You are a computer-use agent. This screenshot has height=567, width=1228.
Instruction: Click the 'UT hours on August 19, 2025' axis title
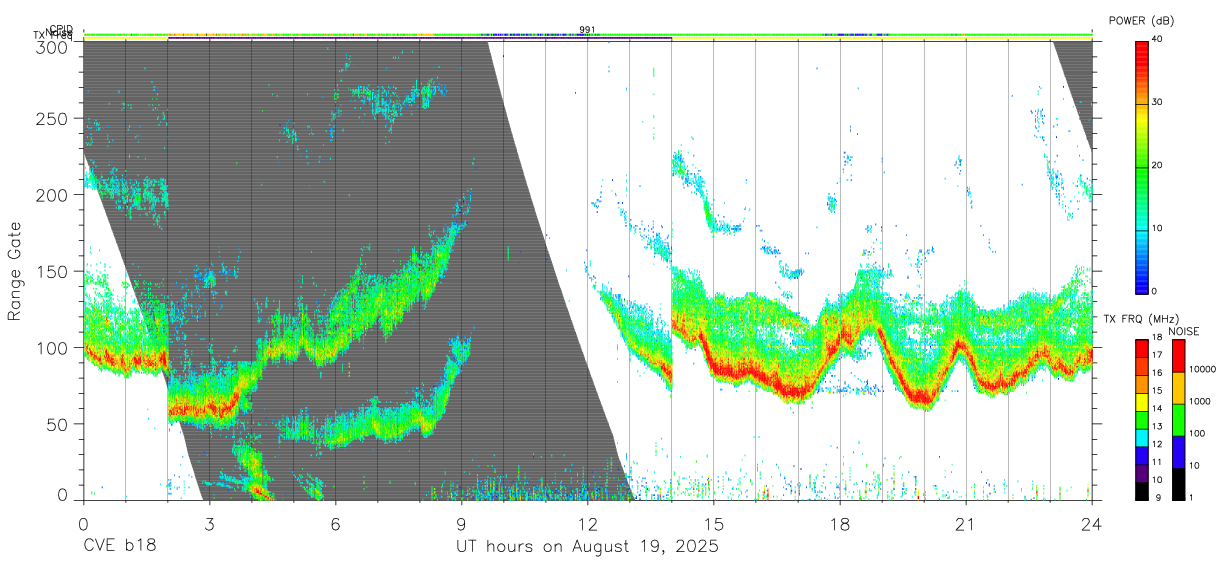587,547
